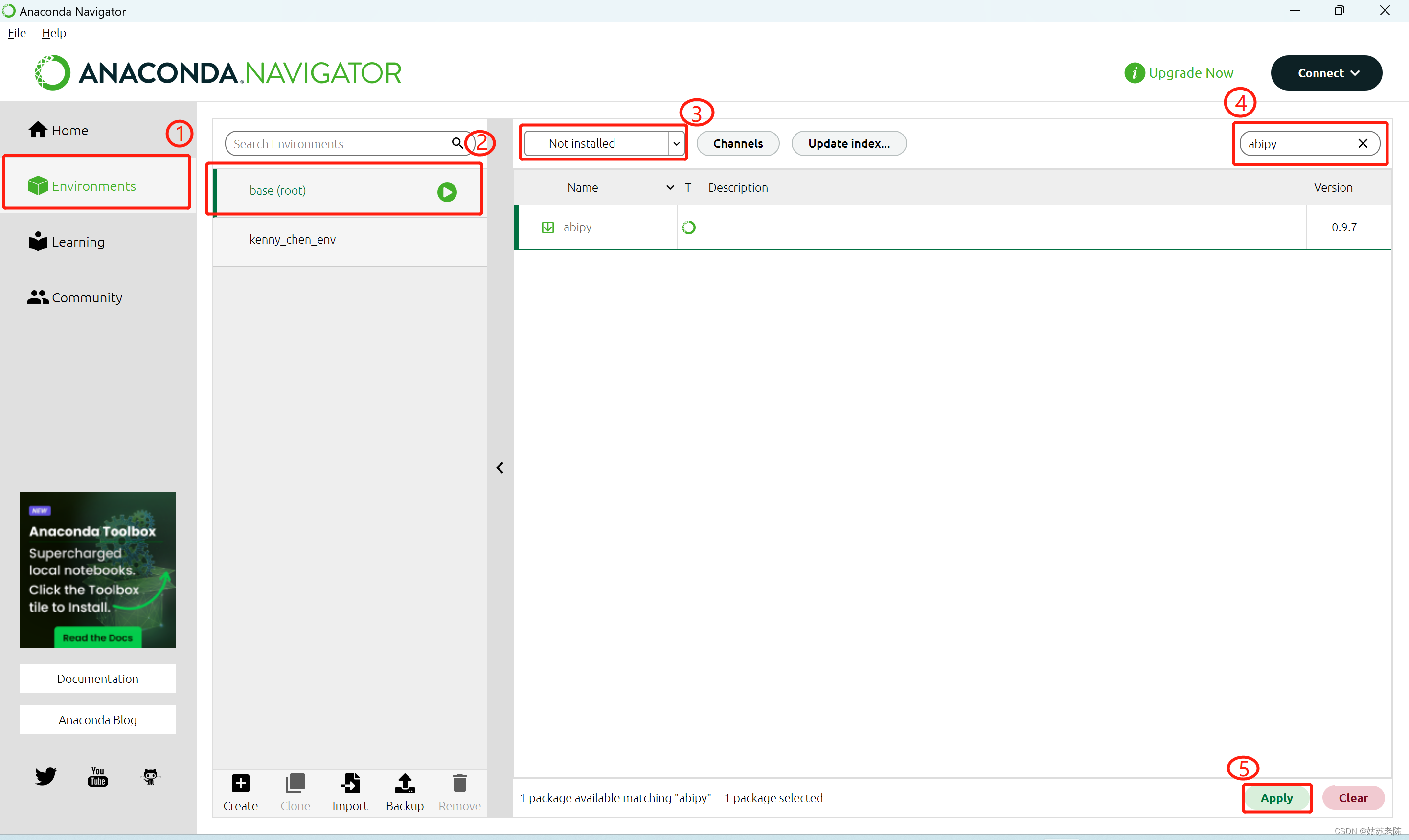Screen dimensions: 1409x840
Task: Open the File menu
Action: coord(17,33)
